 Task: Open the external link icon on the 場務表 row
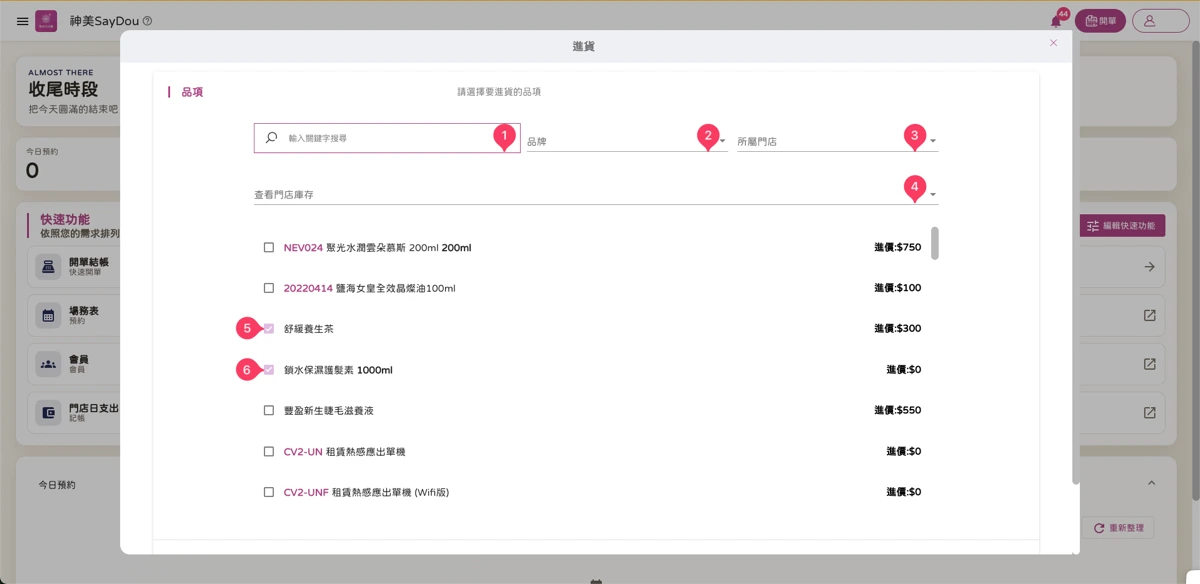click(x=1150, y=315)
